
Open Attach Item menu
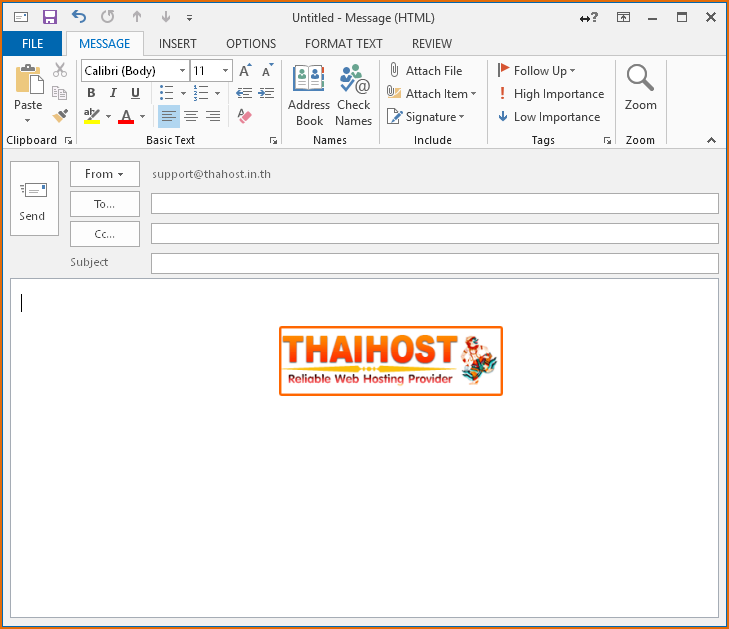432,93
